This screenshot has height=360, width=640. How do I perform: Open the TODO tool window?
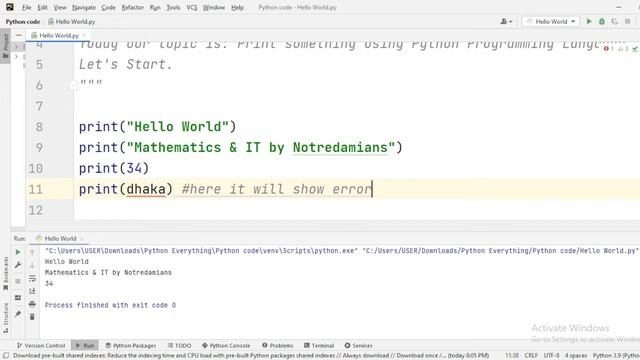coord(180,345)
